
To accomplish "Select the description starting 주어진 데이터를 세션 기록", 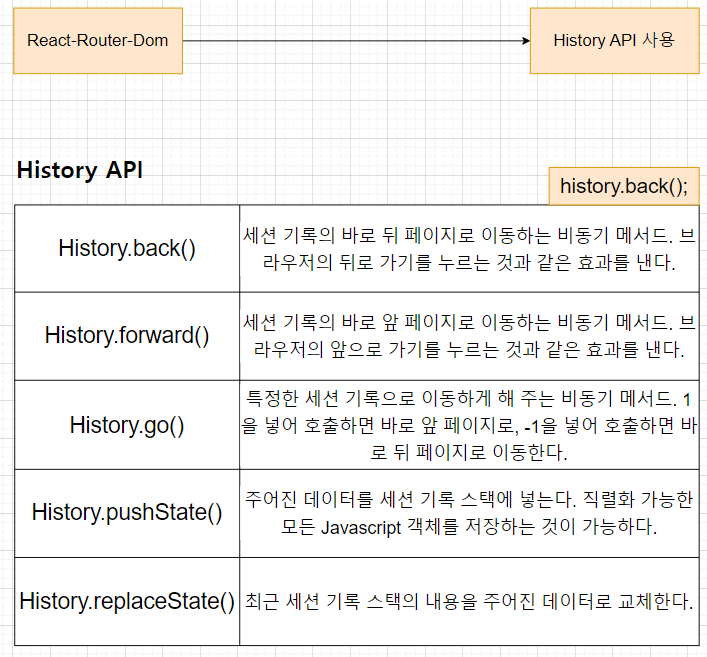I will pos(469,513).
